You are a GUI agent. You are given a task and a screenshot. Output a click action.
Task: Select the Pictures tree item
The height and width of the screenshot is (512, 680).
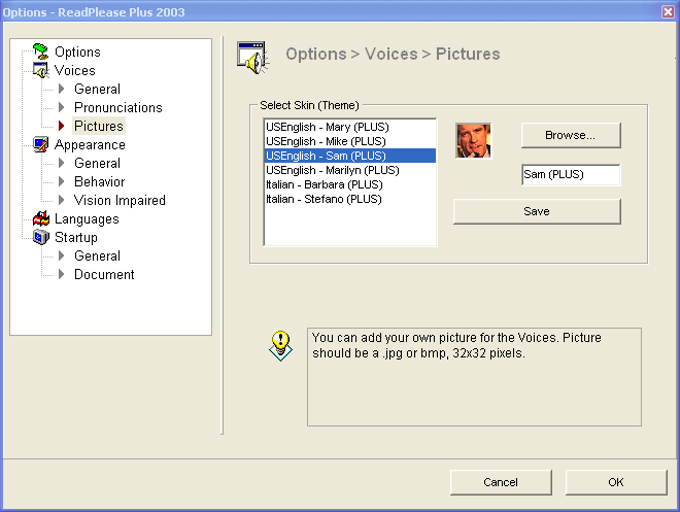coord(98,126)
